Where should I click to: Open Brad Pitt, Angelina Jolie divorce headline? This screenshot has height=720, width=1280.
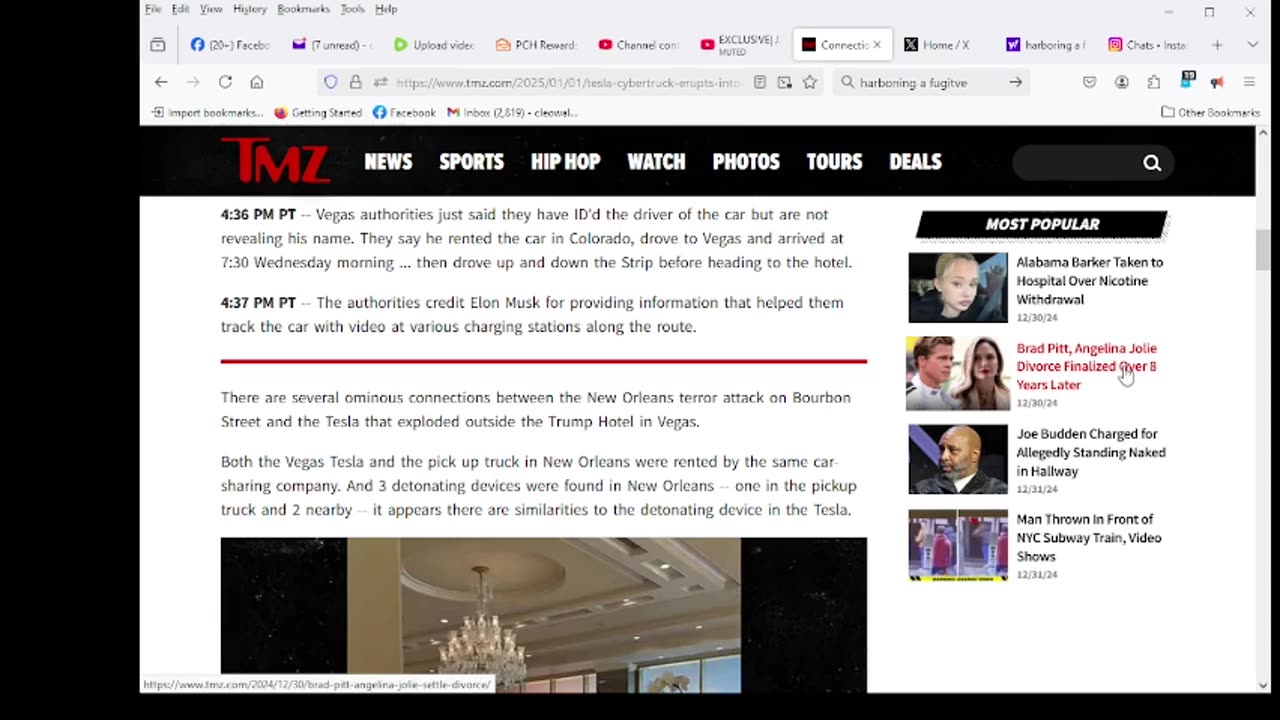1087,366
